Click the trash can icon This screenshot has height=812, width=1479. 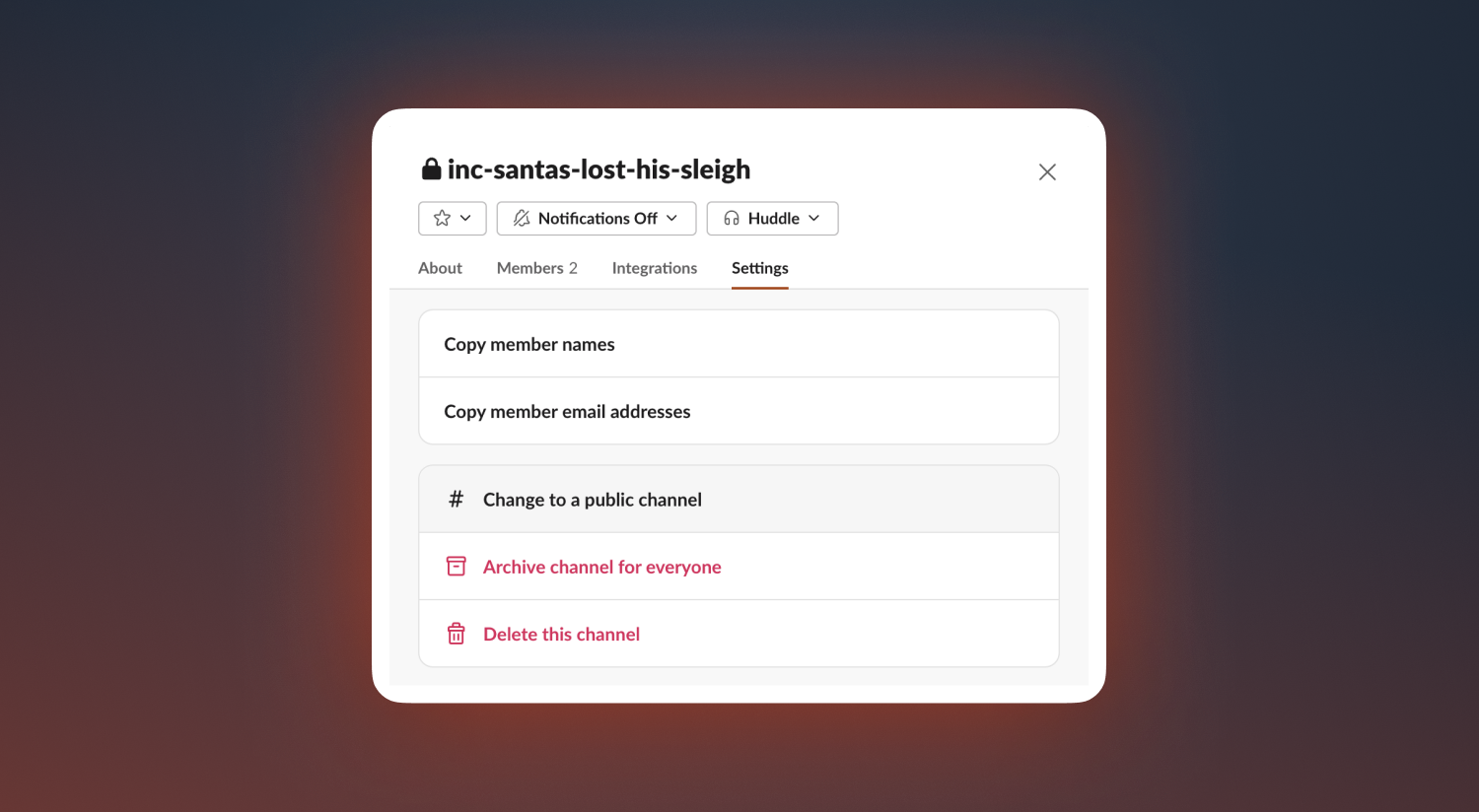(x=456, y=634)
